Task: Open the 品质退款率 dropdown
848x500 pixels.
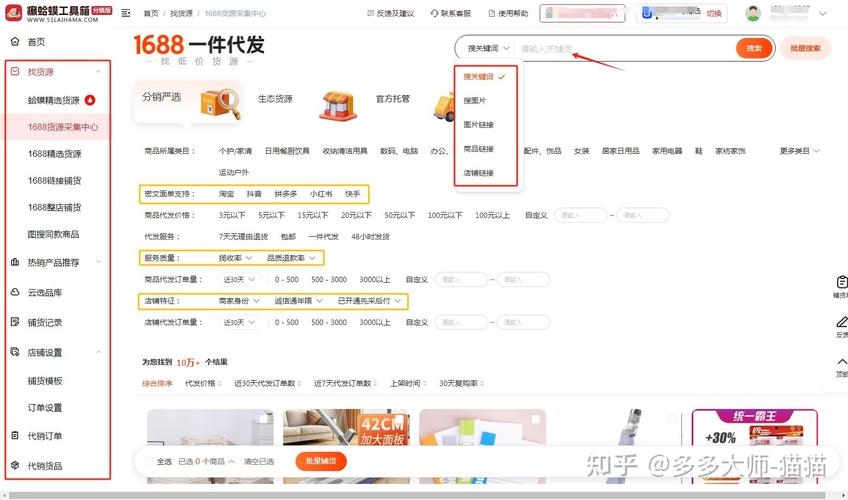Action: (x=291, y=258)
